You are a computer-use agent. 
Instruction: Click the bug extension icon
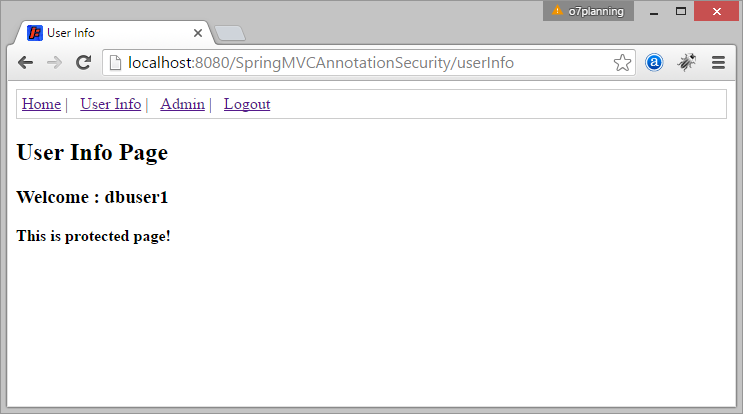coord(686,63)
